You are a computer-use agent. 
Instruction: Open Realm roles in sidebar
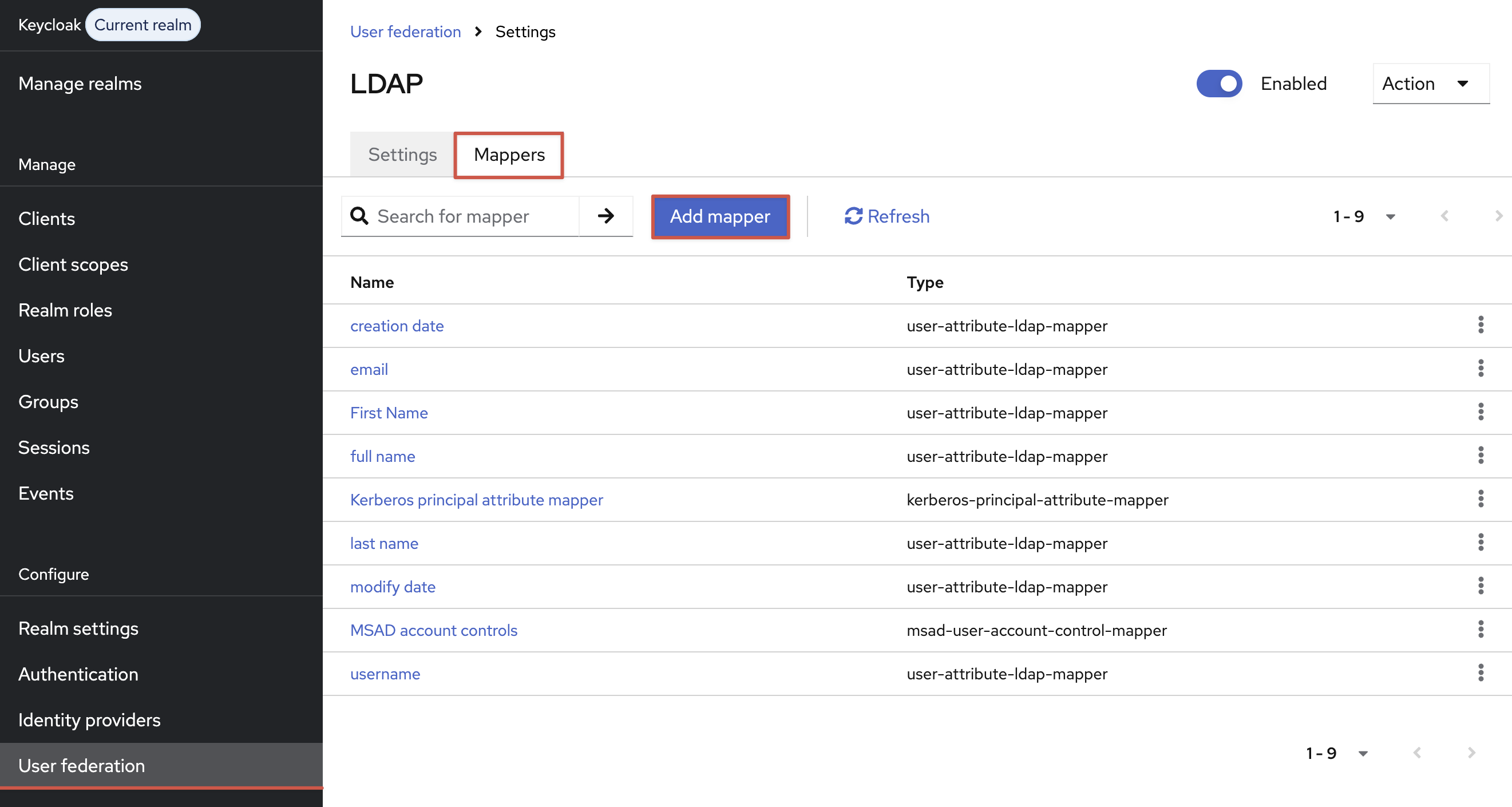pos(65,310)
